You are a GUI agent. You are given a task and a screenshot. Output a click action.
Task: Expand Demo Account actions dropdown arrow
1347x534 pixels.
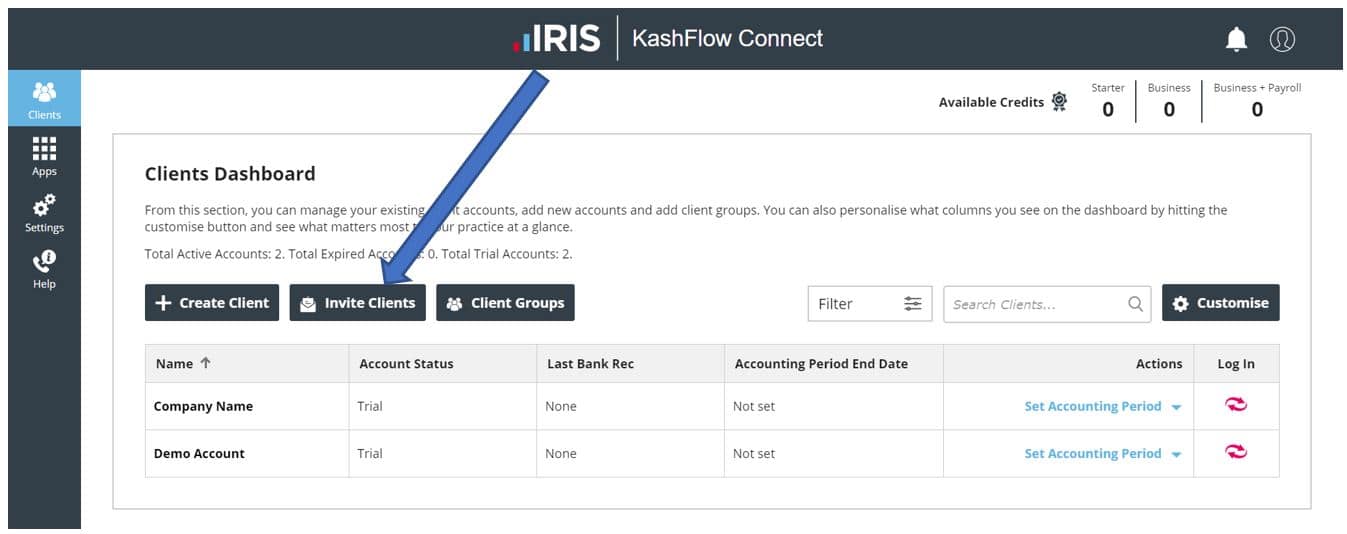(1176, 454)
